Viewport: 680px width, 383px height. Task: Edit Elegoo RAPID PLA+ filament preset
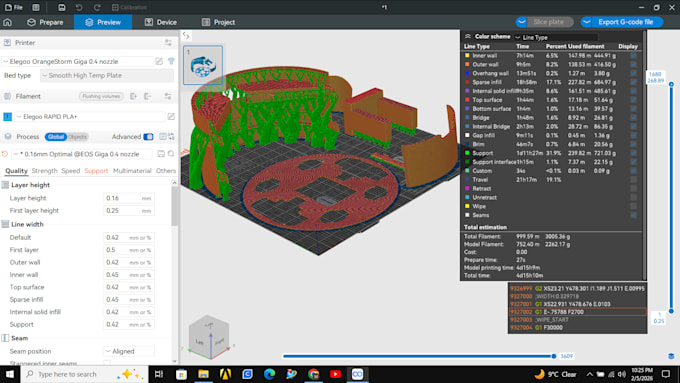[x=171, y=117]
